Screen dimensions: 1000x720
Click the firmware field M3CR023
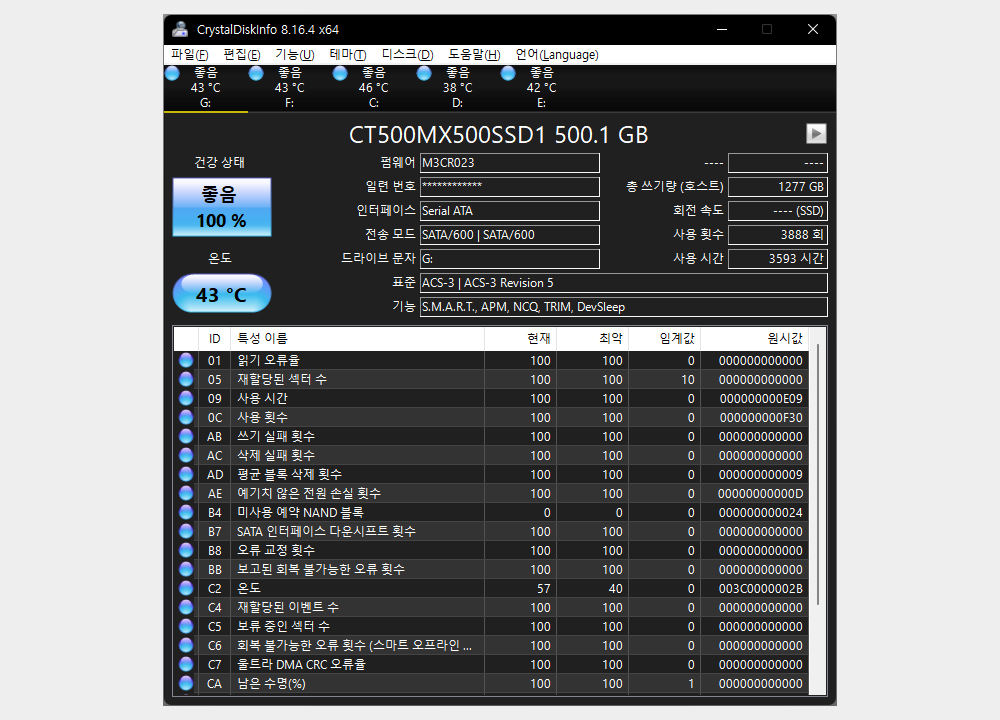(510, 163)
